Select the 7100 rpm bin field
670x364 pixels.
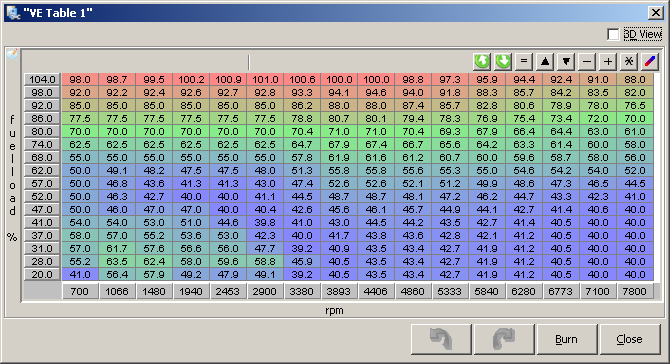[x=597, y=291]
